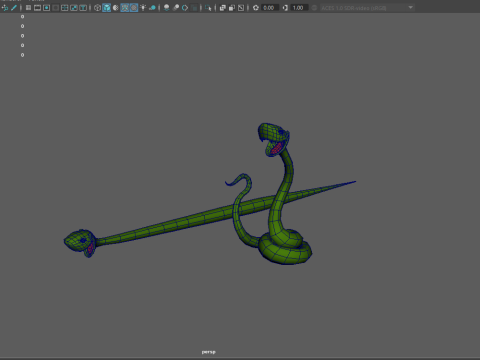480x360 pixels.
Task: Click the Gamma reset icon
Action: point(285,8)
